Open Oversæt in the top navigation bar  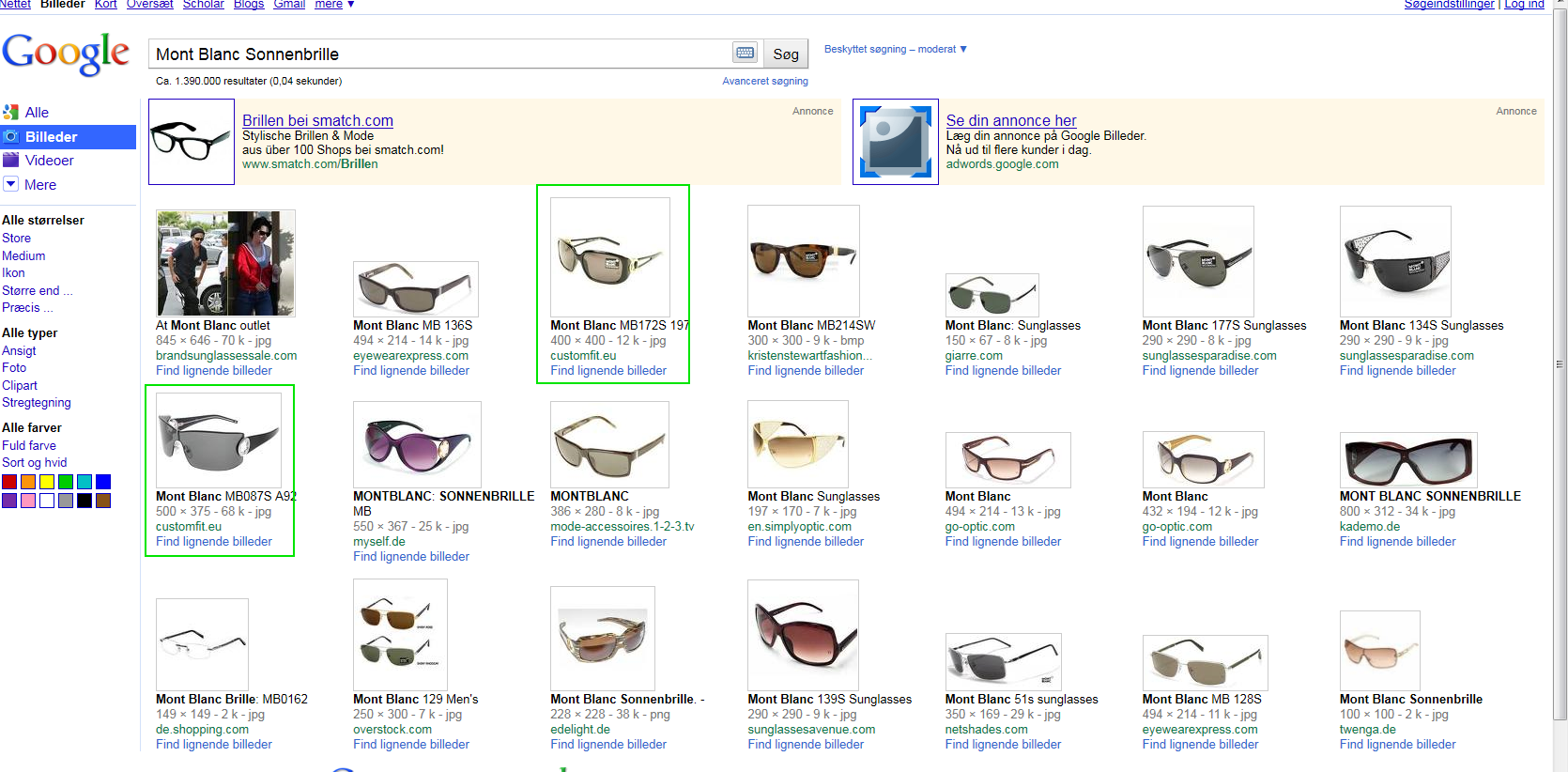[150, 5]
